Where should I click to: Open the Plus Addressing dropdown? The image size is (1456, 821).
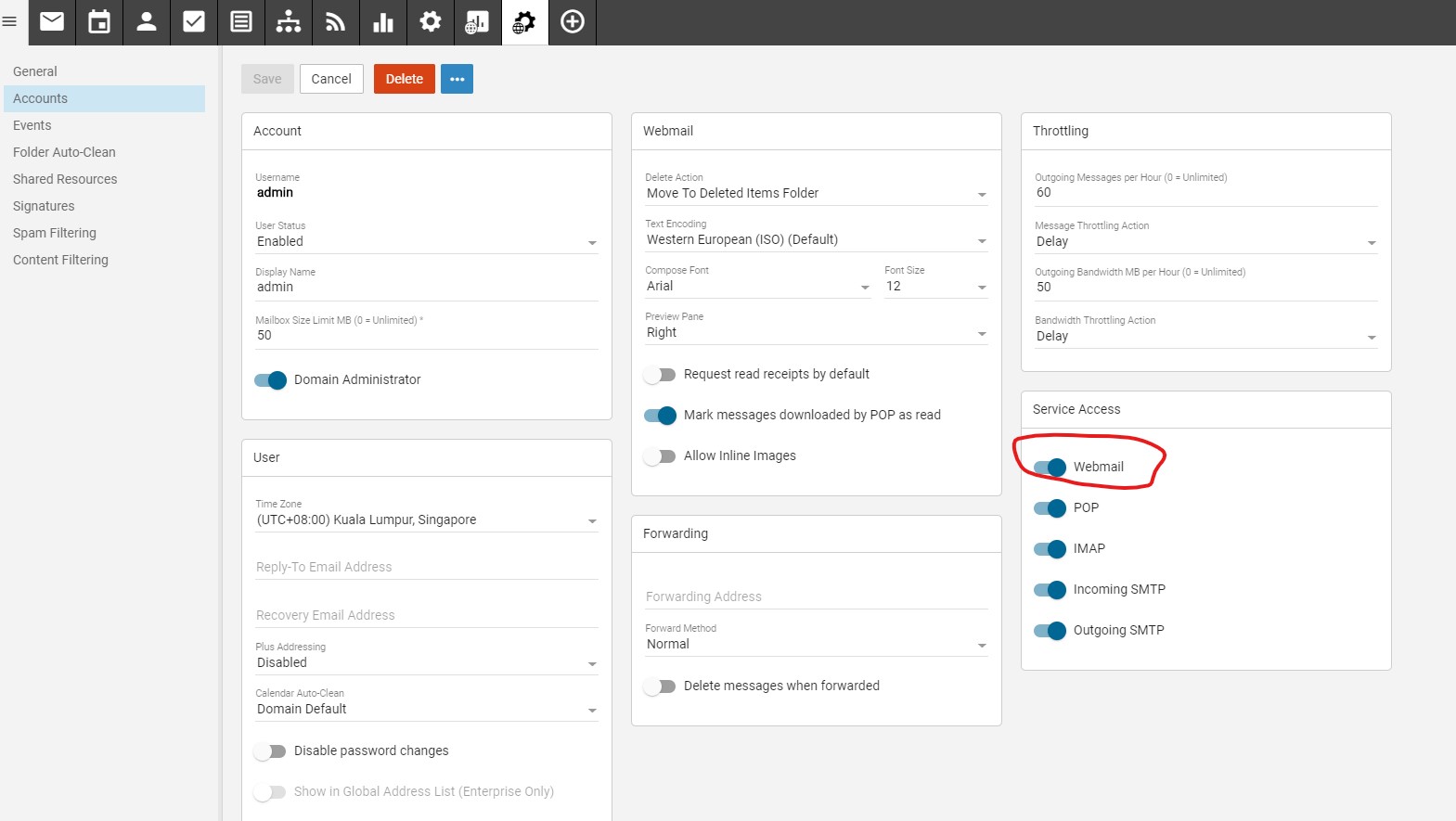pyautogui.click(x=427, y=662)
